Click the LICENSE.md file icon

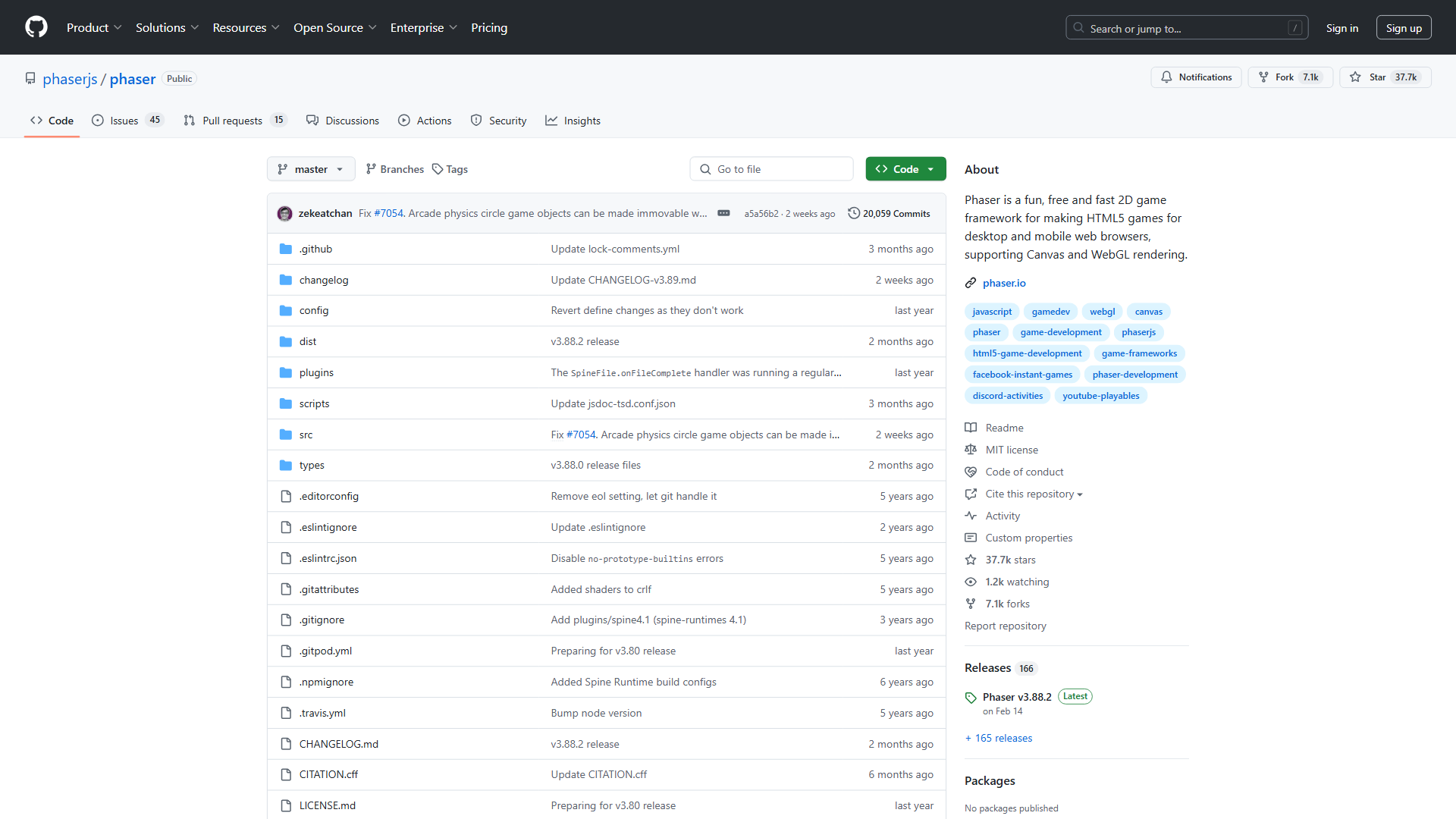(x=286, y=806)
